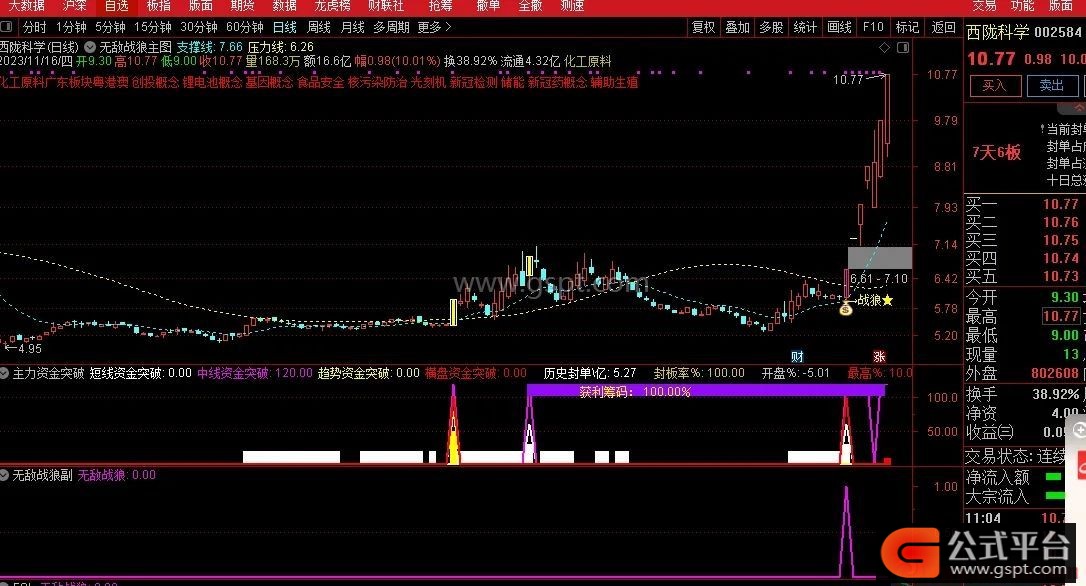
Task: Click the diamond icon at chart top-right
Action: pyautogui.click(x=884, y=48)
